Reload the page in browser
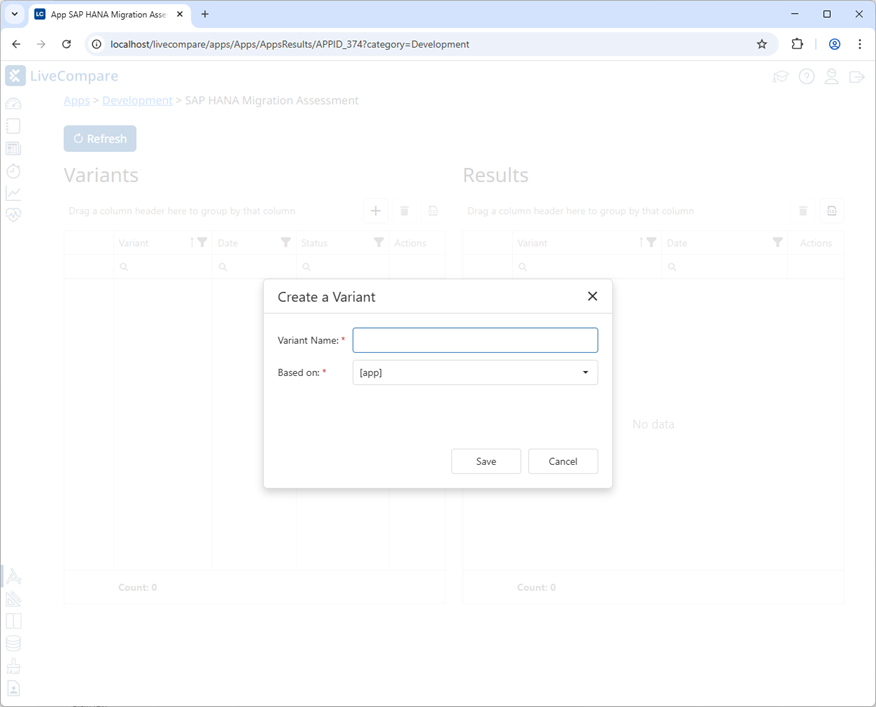Image resolution: width=876 pixels, height=707 pixels. coord(66,44)
